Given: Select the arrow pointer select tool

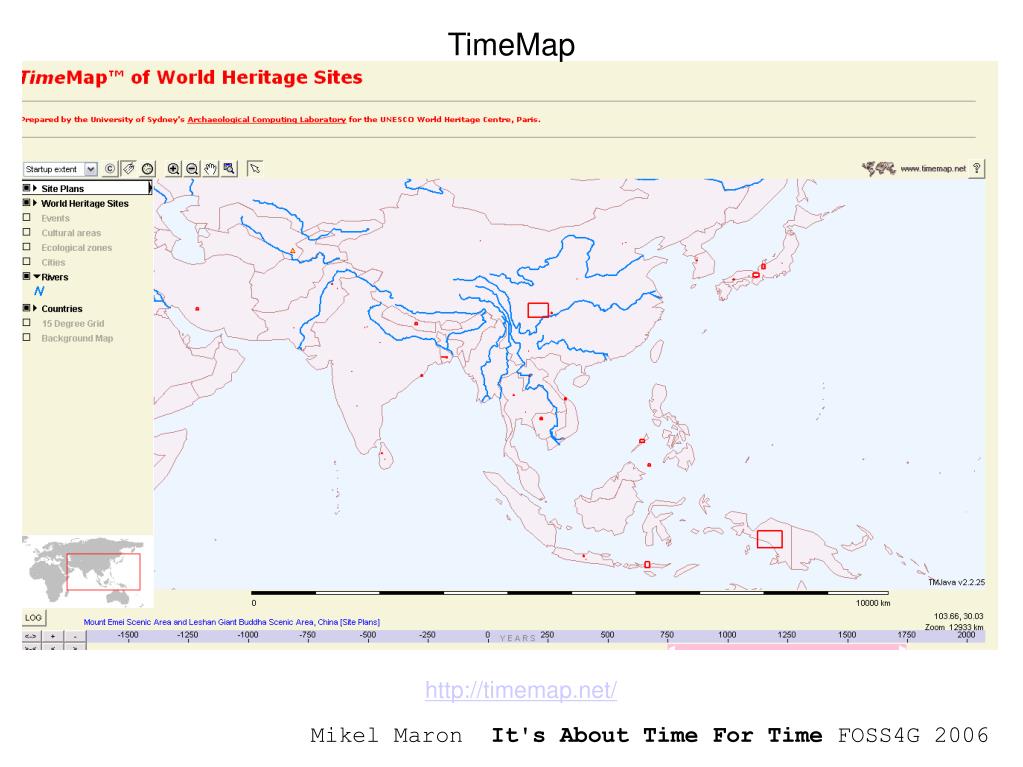Looking at the screenshot, I should 254,169.
